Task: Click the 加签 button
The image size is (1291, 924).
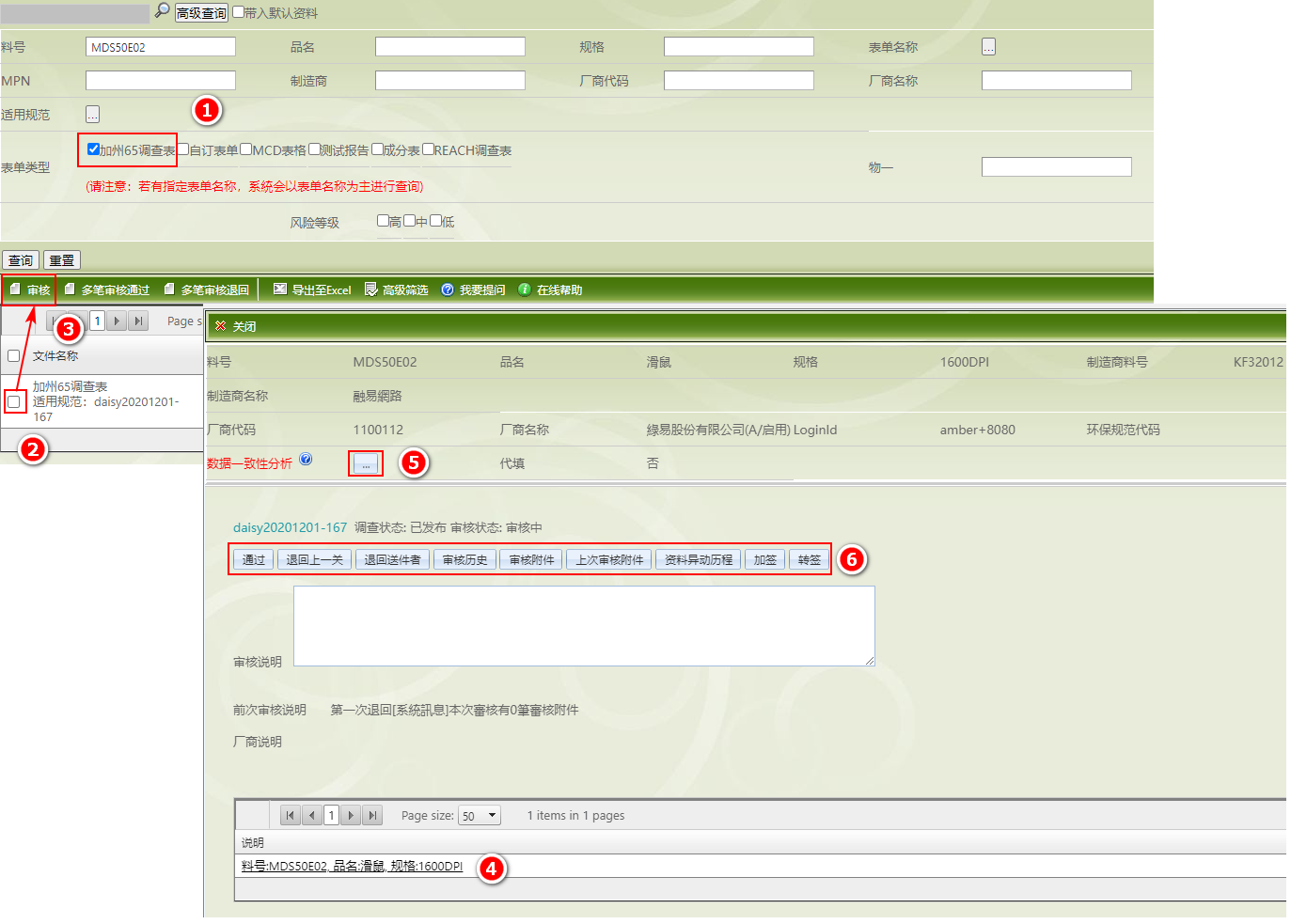Action: (764, 559)
